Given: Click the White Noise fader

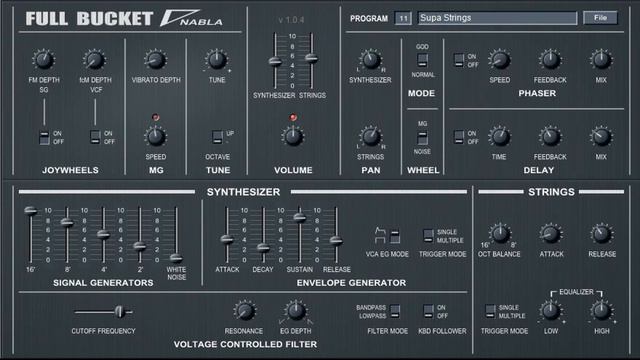Looking at the screenshot, I should [x=176, y=258].
